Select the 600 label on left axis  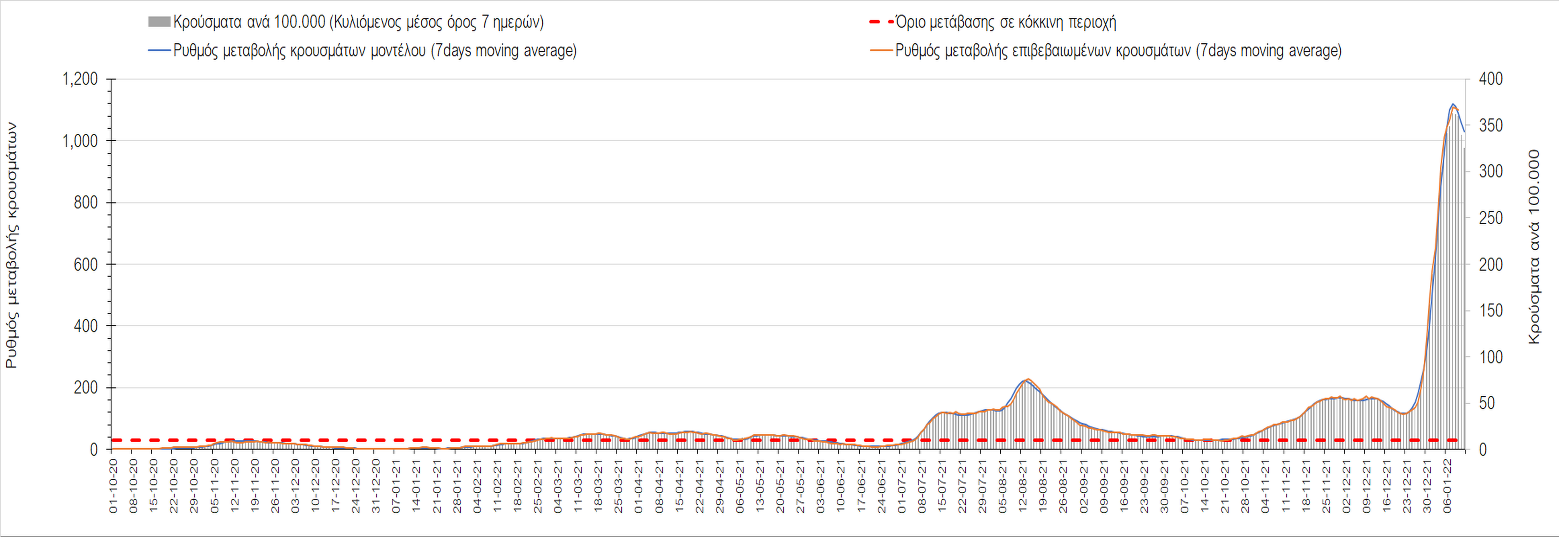coord(85,265)
